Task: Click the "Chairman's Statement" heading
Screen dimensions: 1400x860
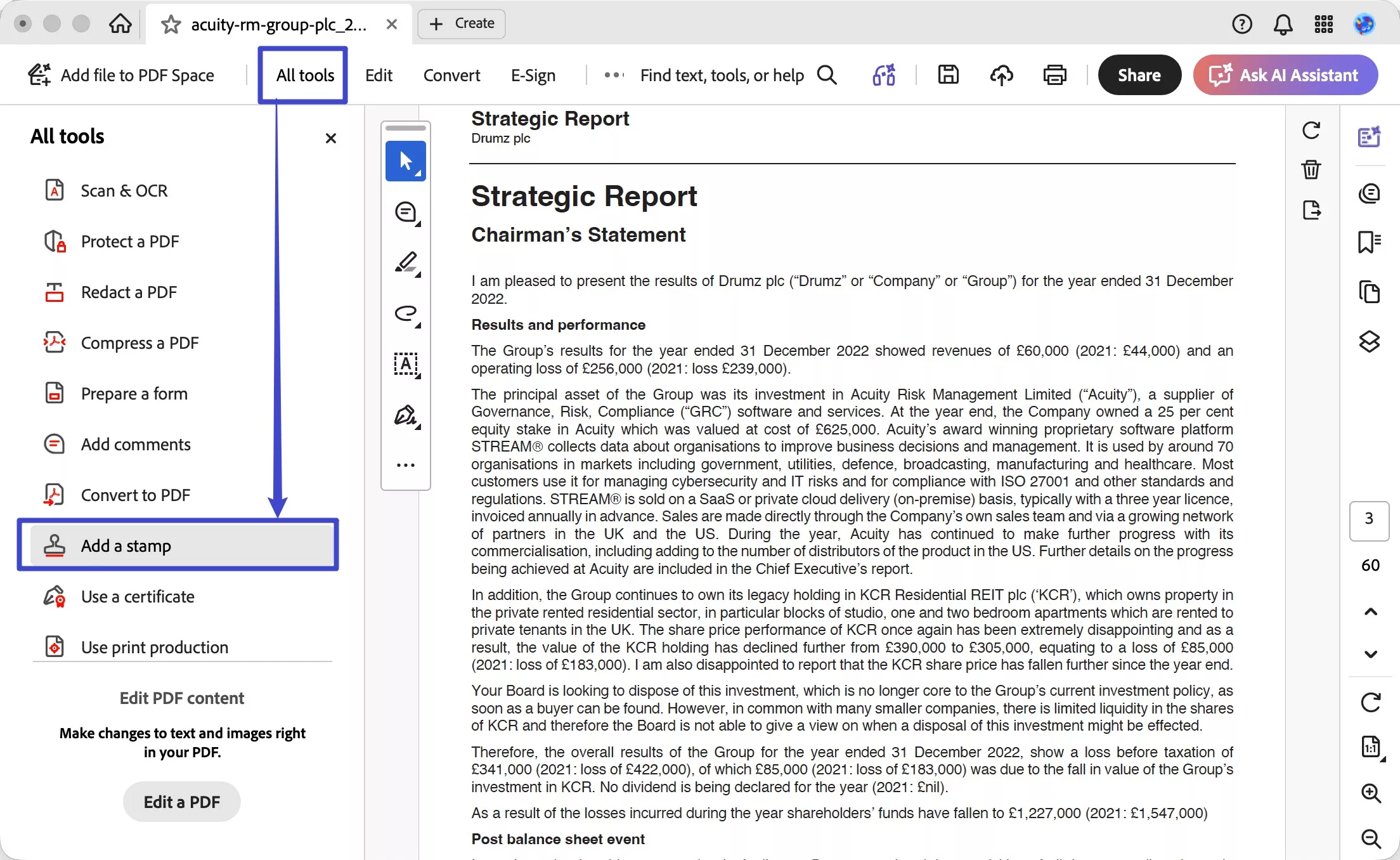Action: click(578, 235)
